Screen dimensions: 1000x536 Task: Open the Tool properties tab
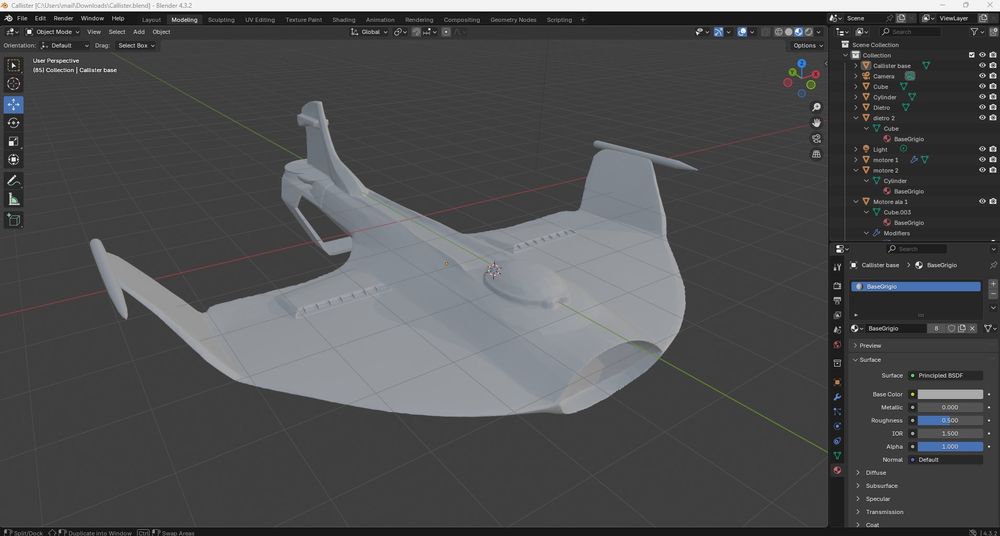point(837,267)
